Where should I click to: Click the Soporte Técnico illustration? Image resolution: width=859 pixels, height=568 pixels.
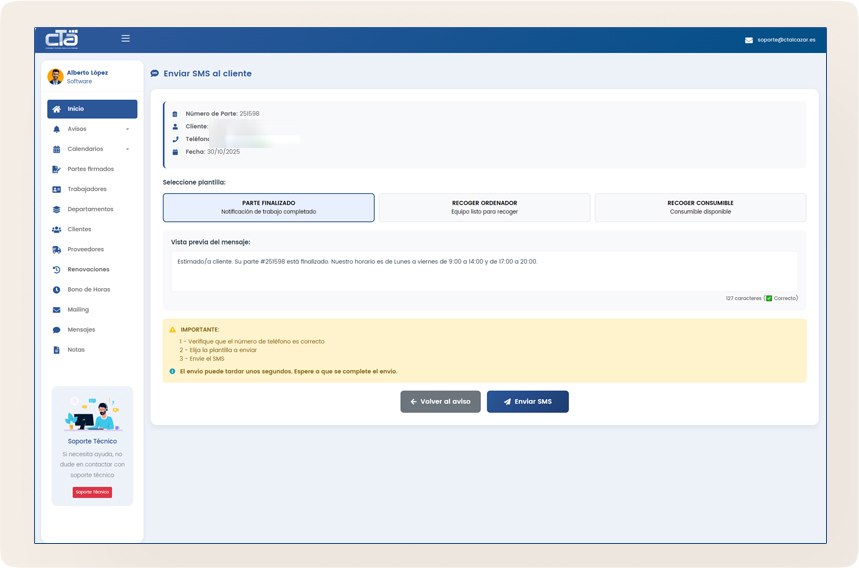(92, 413)
